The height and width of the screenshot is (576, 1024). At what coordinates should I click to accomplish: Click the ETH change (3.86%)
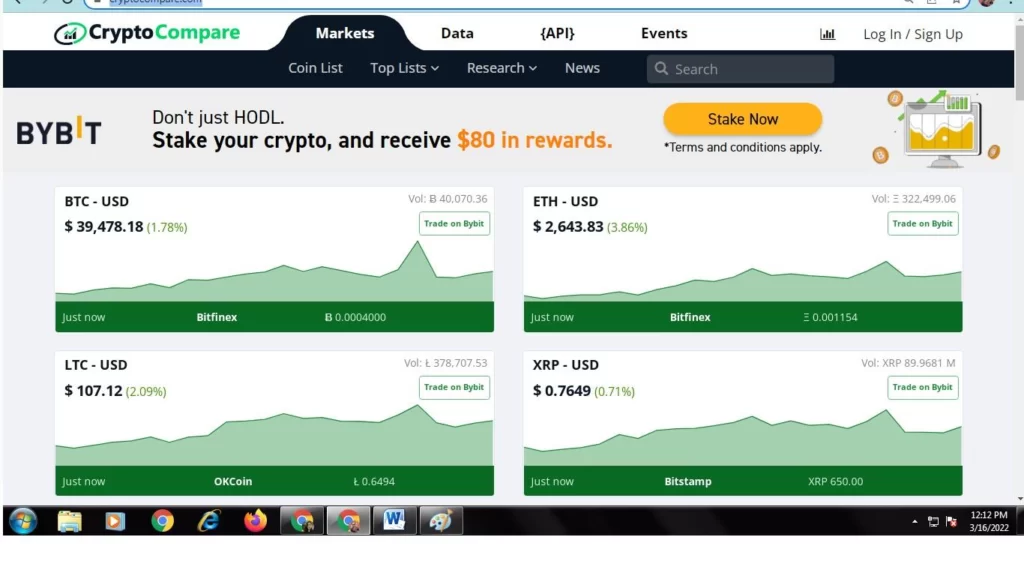pyautogui.click(x=627, y=227)
